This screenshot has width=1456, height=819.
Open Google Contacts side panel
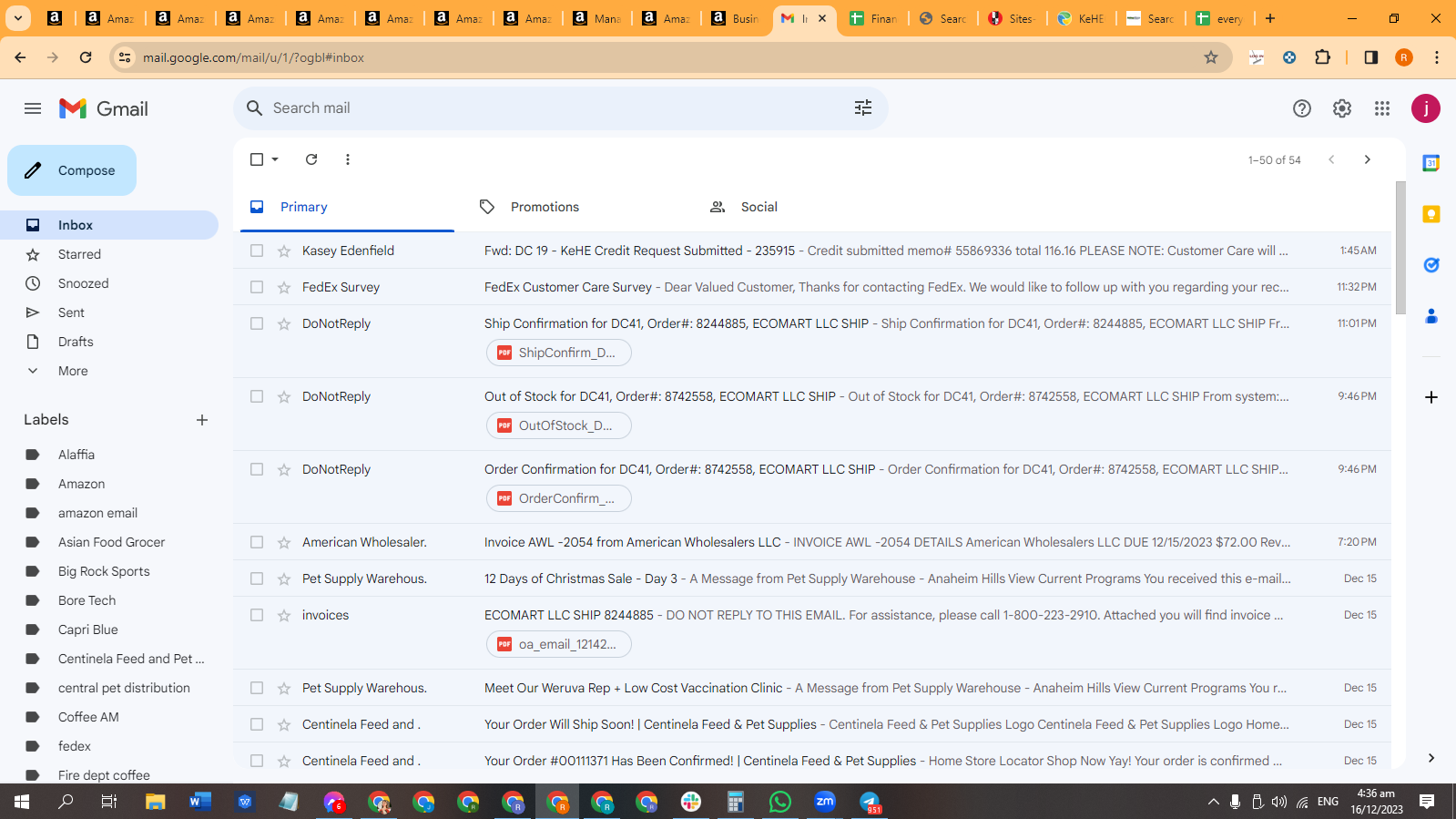point(1431,316)
